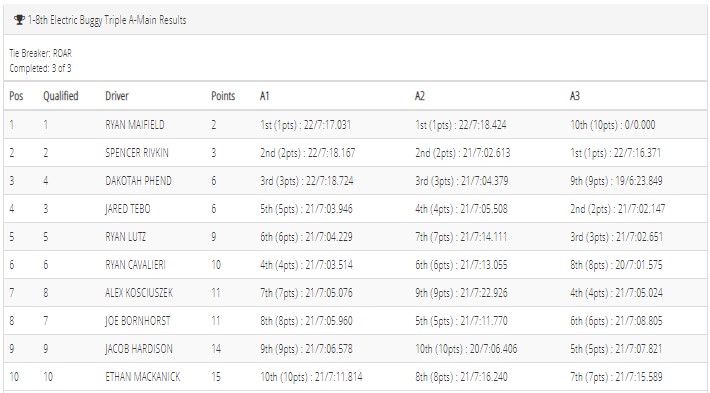Click the A1 column header
Screen dimensions: 710x393
pos(264,96)
